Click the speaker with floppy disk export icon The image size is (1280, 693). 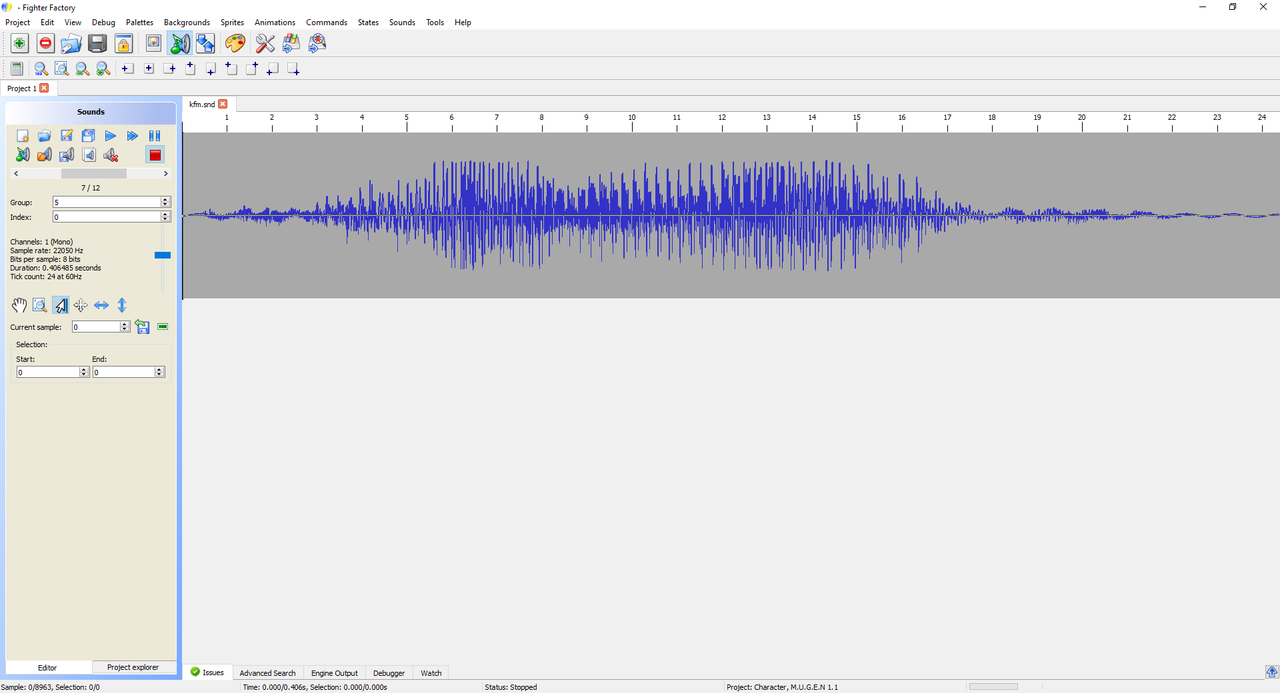[67, 155]
